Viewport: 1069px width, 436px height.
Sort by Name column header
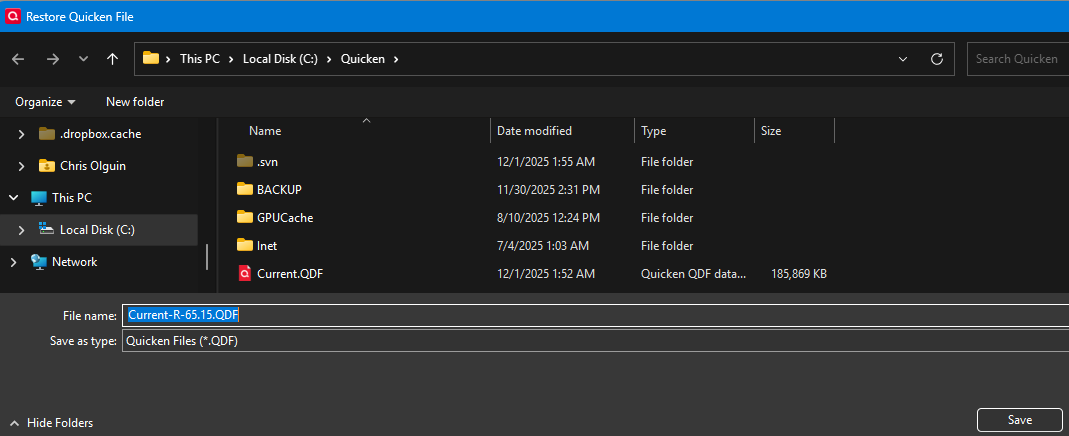265,131
